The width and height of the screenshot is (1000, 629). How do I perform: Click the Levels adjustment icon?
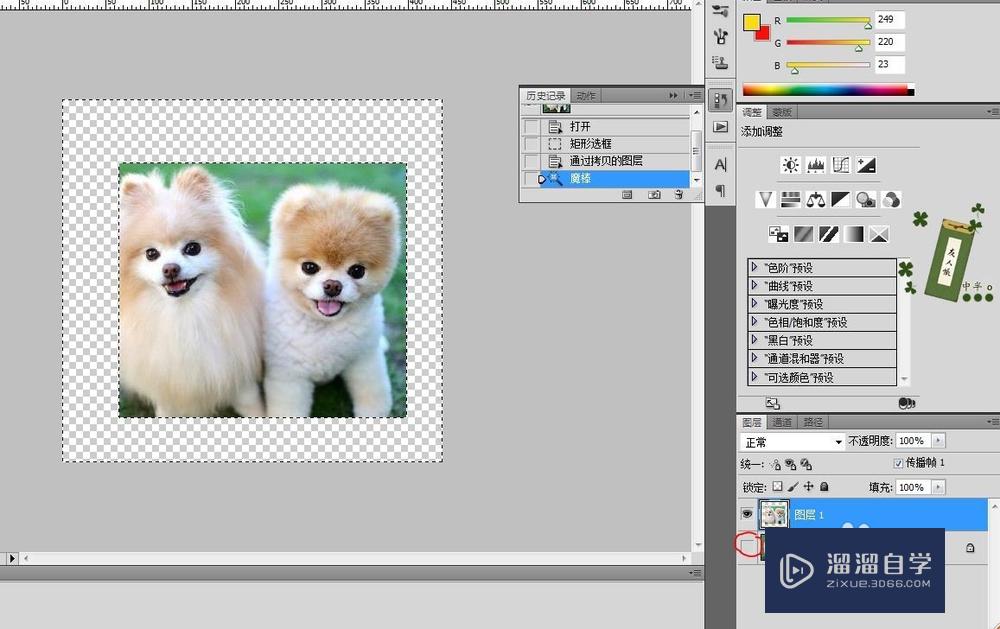[x=816, y=165]
